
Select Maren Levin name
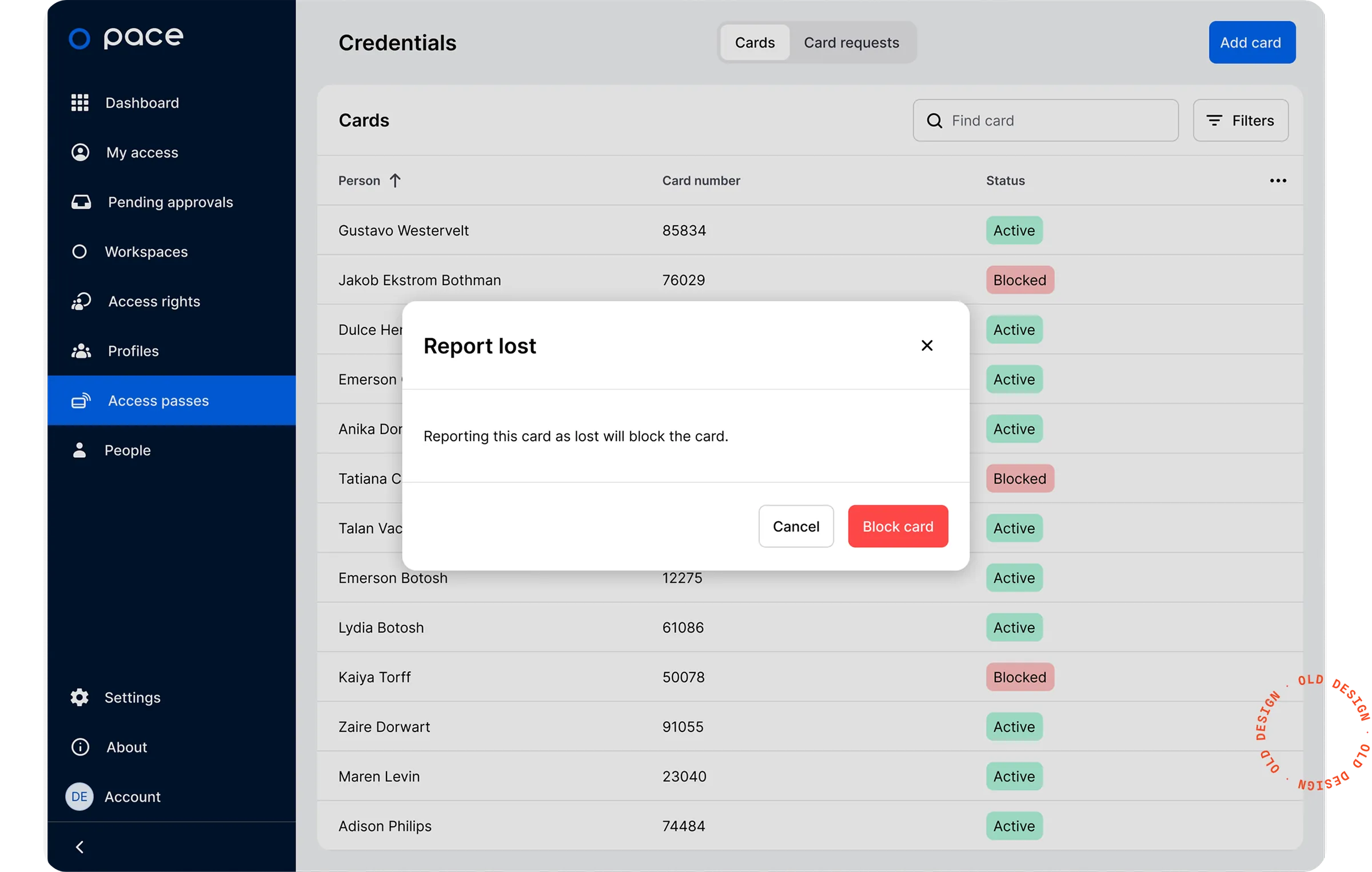coord(378,777)
